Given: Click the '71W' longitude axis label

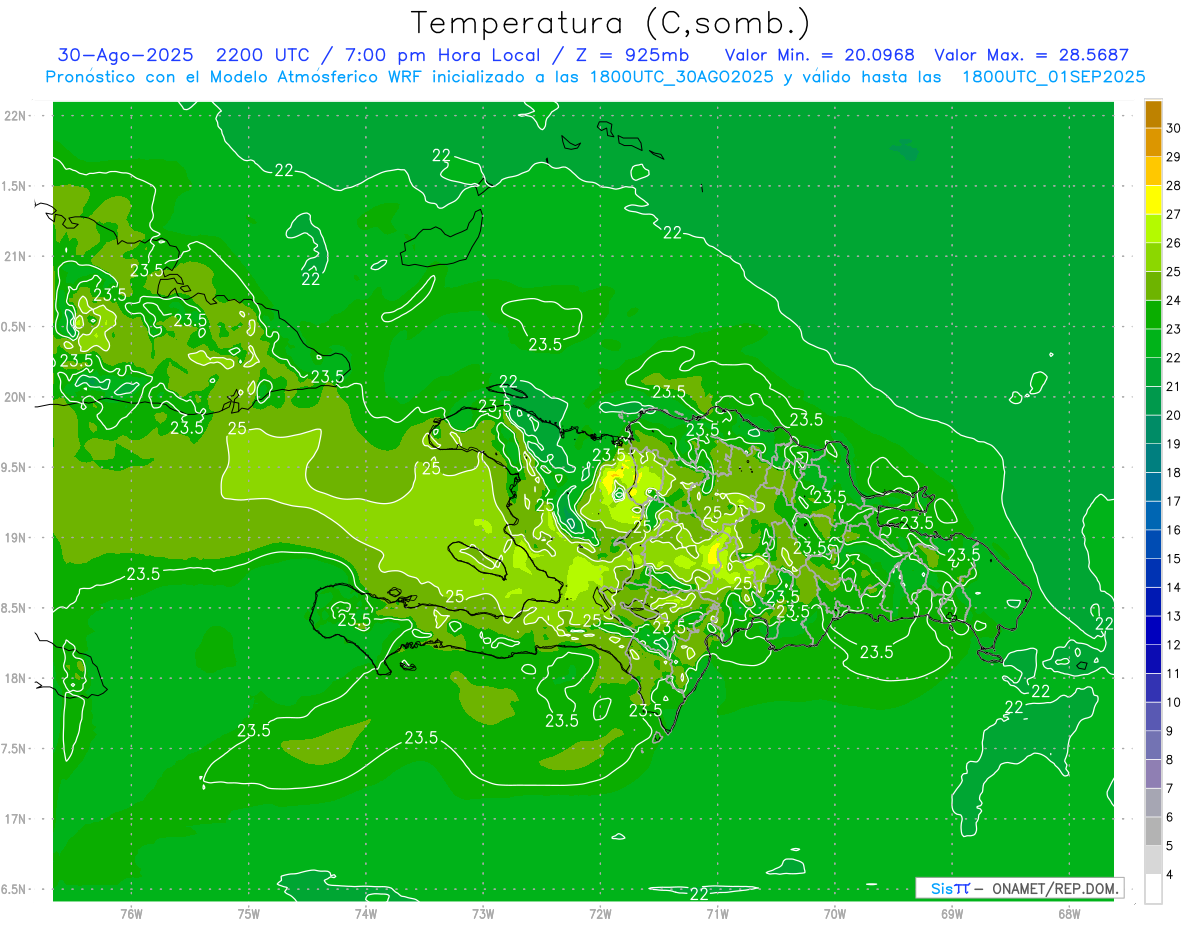Looking at the screenshot, I should pyautogui.click(x=717, y=913).
